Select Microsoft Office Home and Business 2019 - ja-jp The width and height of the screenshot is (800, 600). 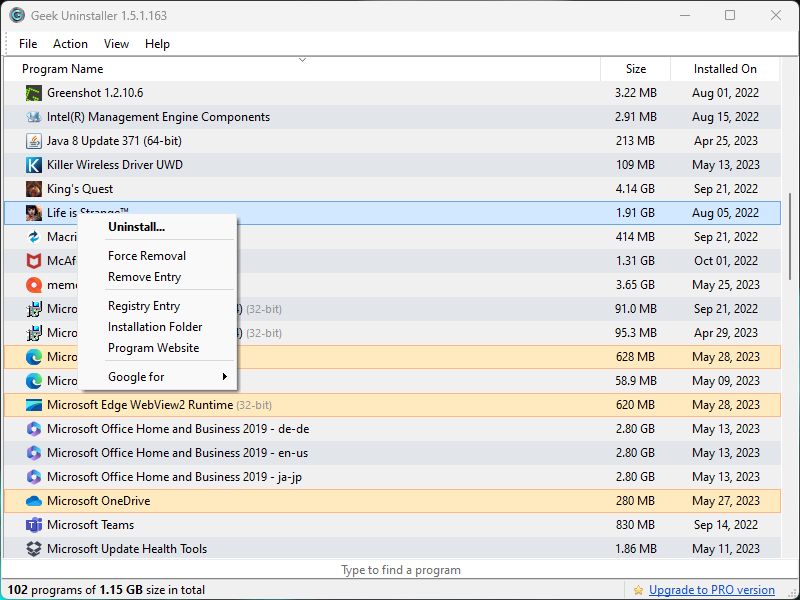click(174, 477)
